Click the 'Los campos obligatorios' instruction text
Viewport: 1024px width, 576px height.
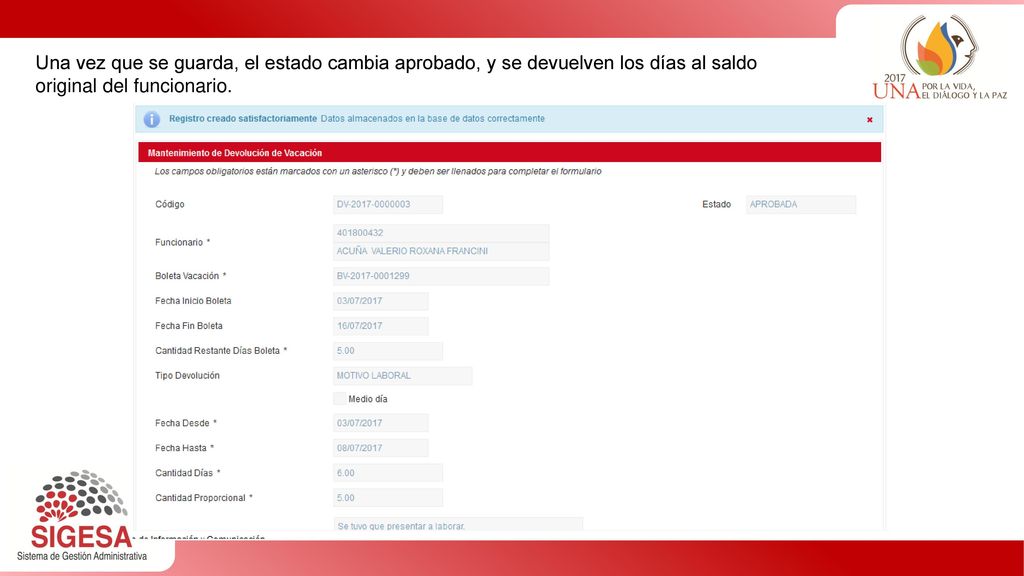pos(378,171)
